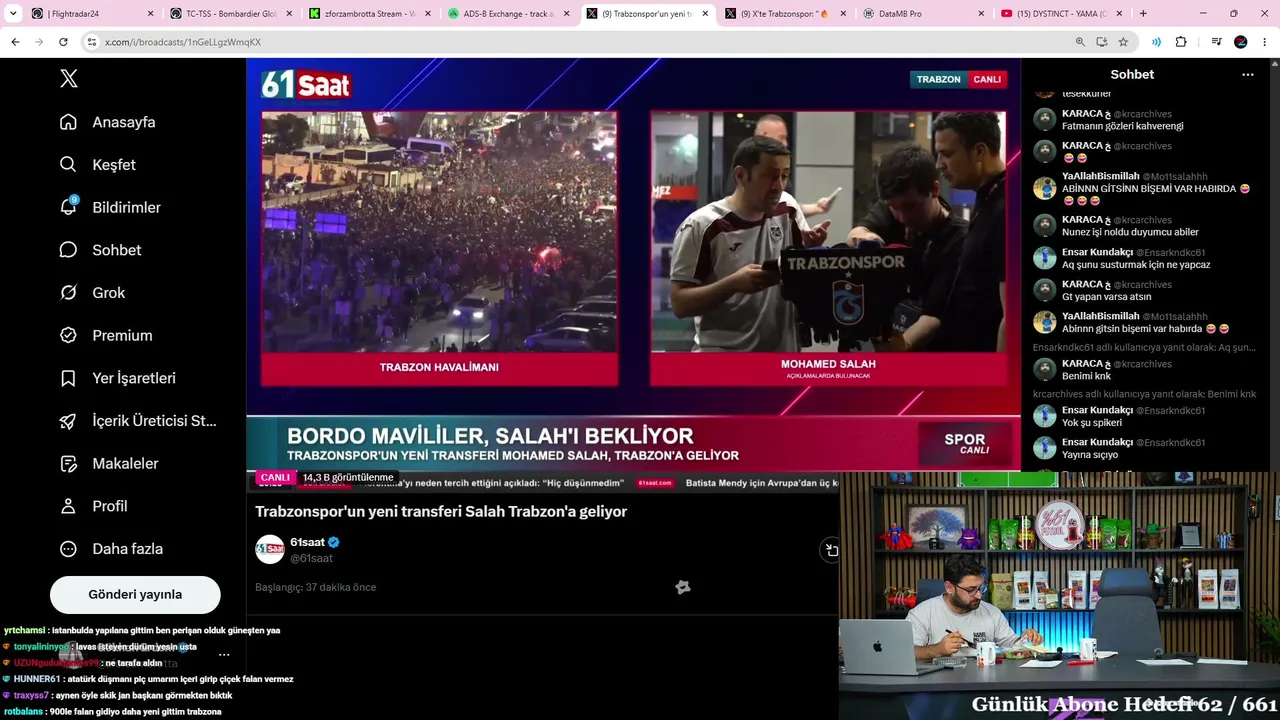Click the chat message "Yayına sıçıyo"
Screen dimensions: 1280x720
click(x=1090, y=455)
